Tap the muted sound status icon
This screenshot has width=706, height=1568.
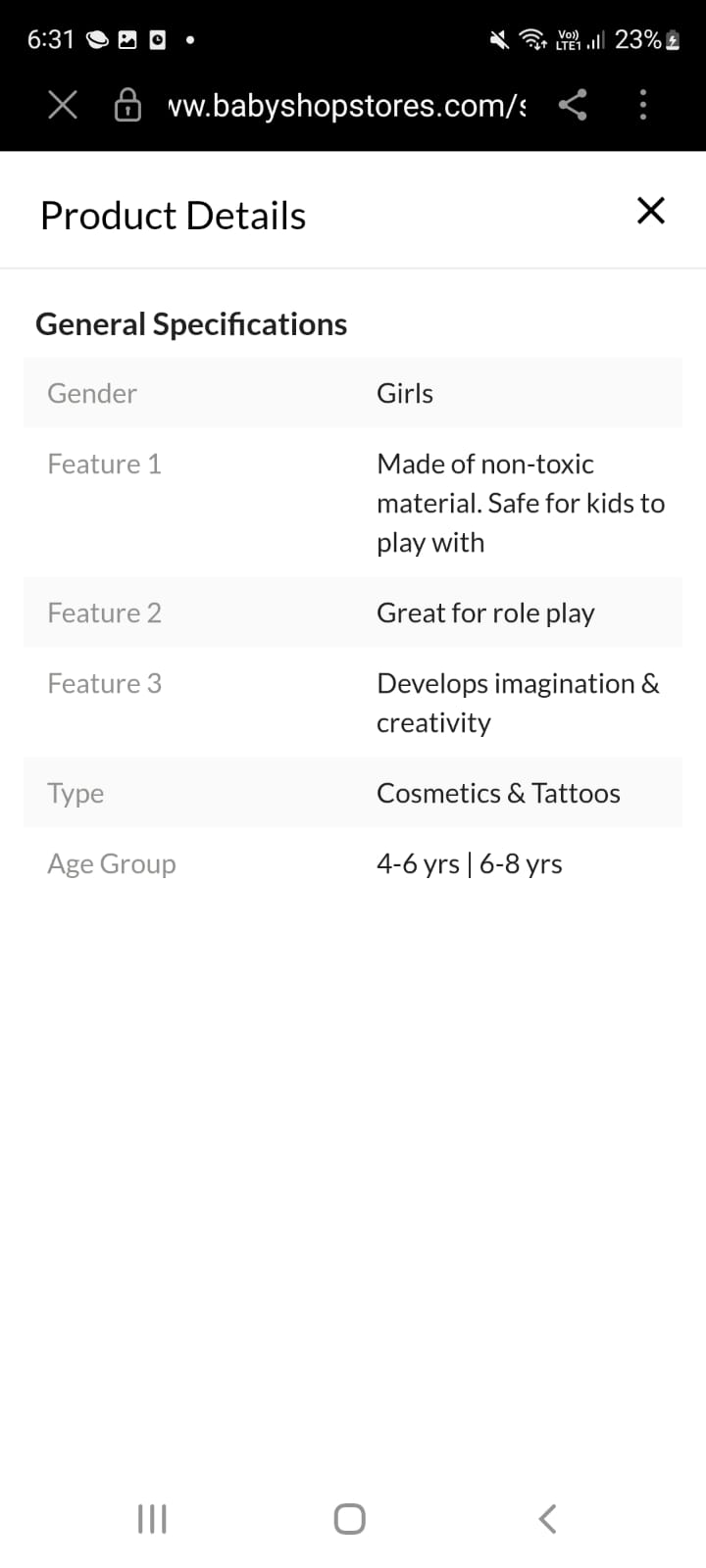[x=500, y=40]
